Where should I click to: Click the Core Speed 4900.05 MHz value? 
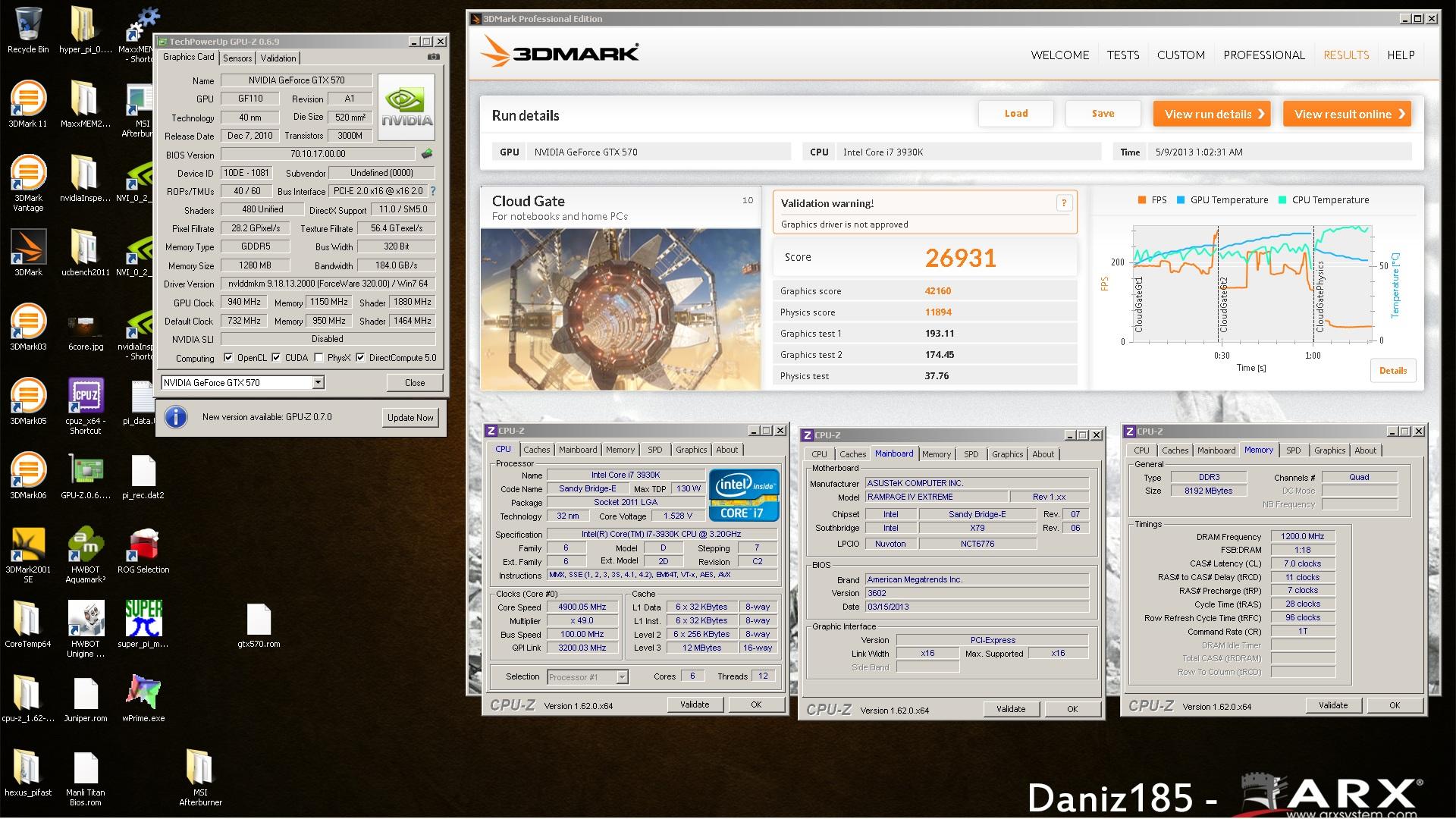click(x=582, y=607)
